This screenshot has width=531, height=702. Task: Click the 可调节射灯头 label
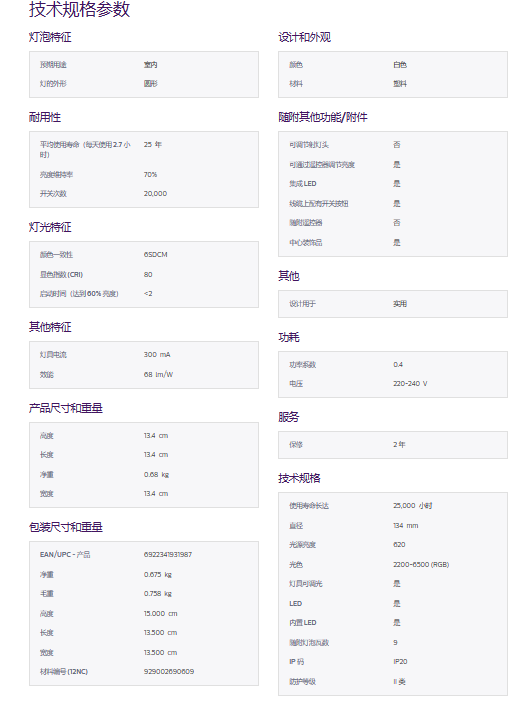coord(309,144)
